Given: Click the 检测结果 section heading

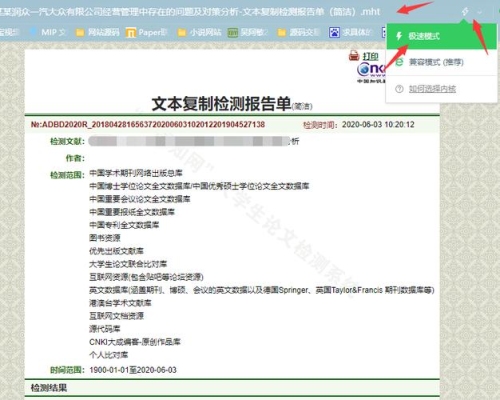Looking at the screenshot, I should tap(49, 388).
